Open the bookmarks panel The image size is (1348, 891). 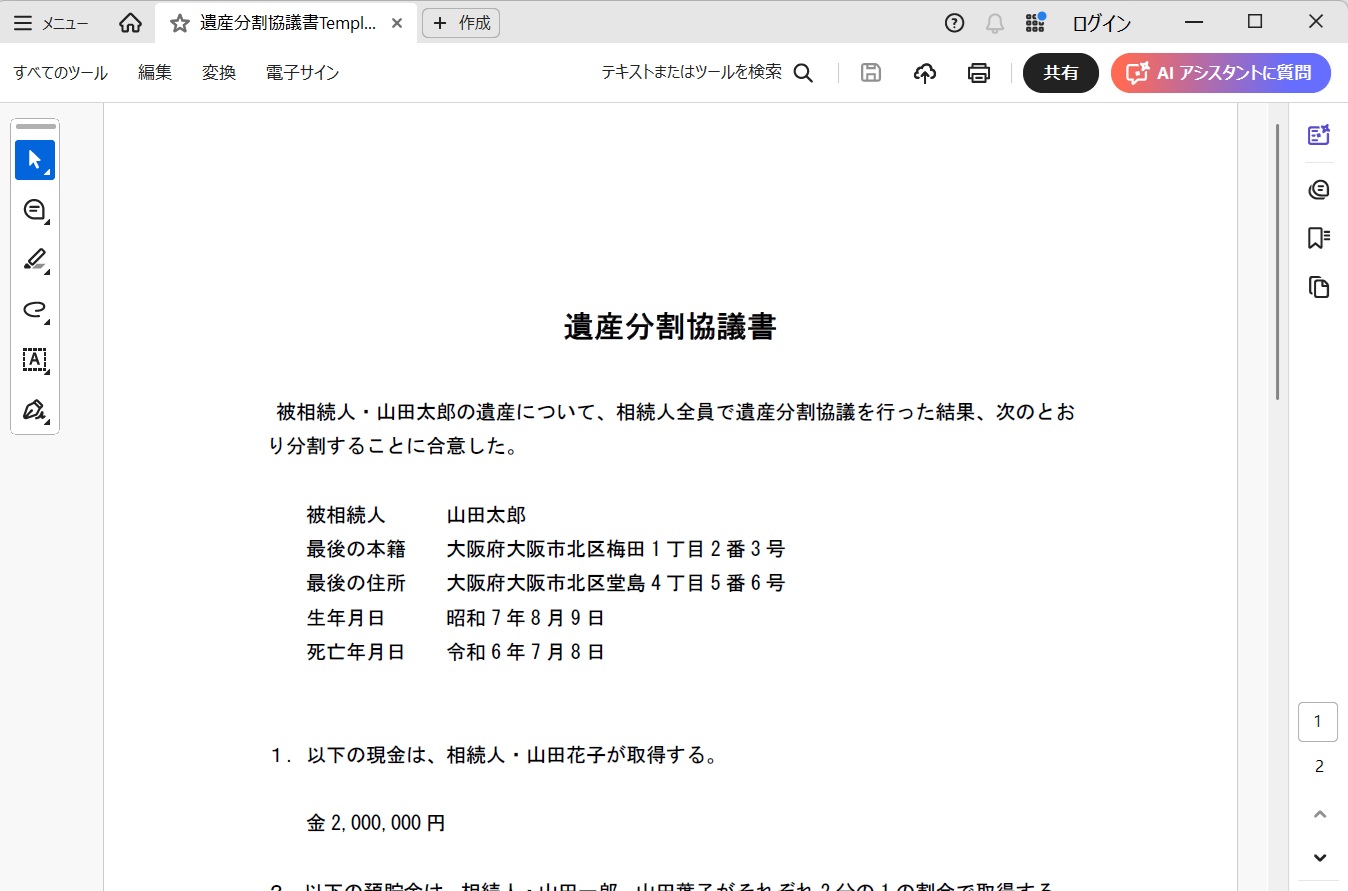pyautogui.click(x=1319, y=238)
